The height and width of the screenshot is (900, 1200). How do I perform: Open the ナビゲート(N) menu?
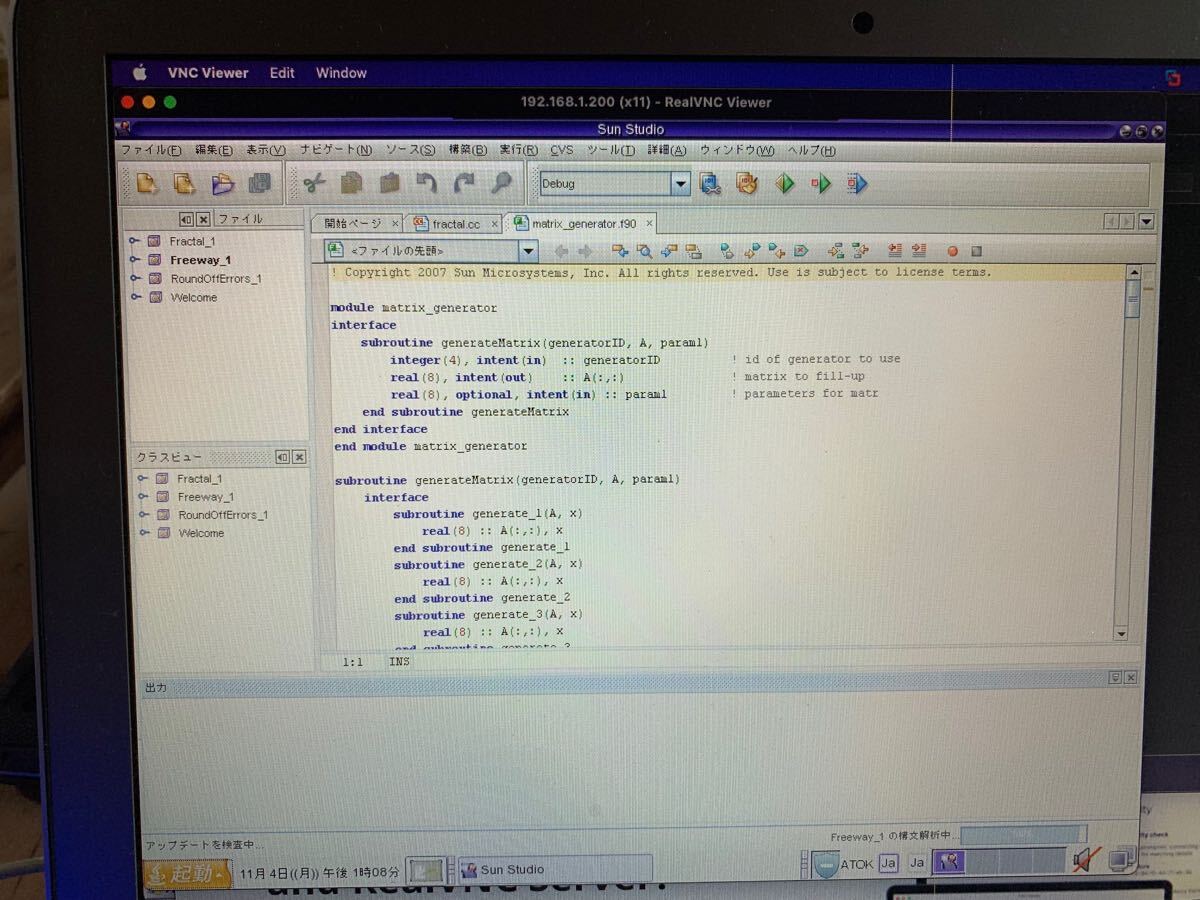click(x=336, y=150)
